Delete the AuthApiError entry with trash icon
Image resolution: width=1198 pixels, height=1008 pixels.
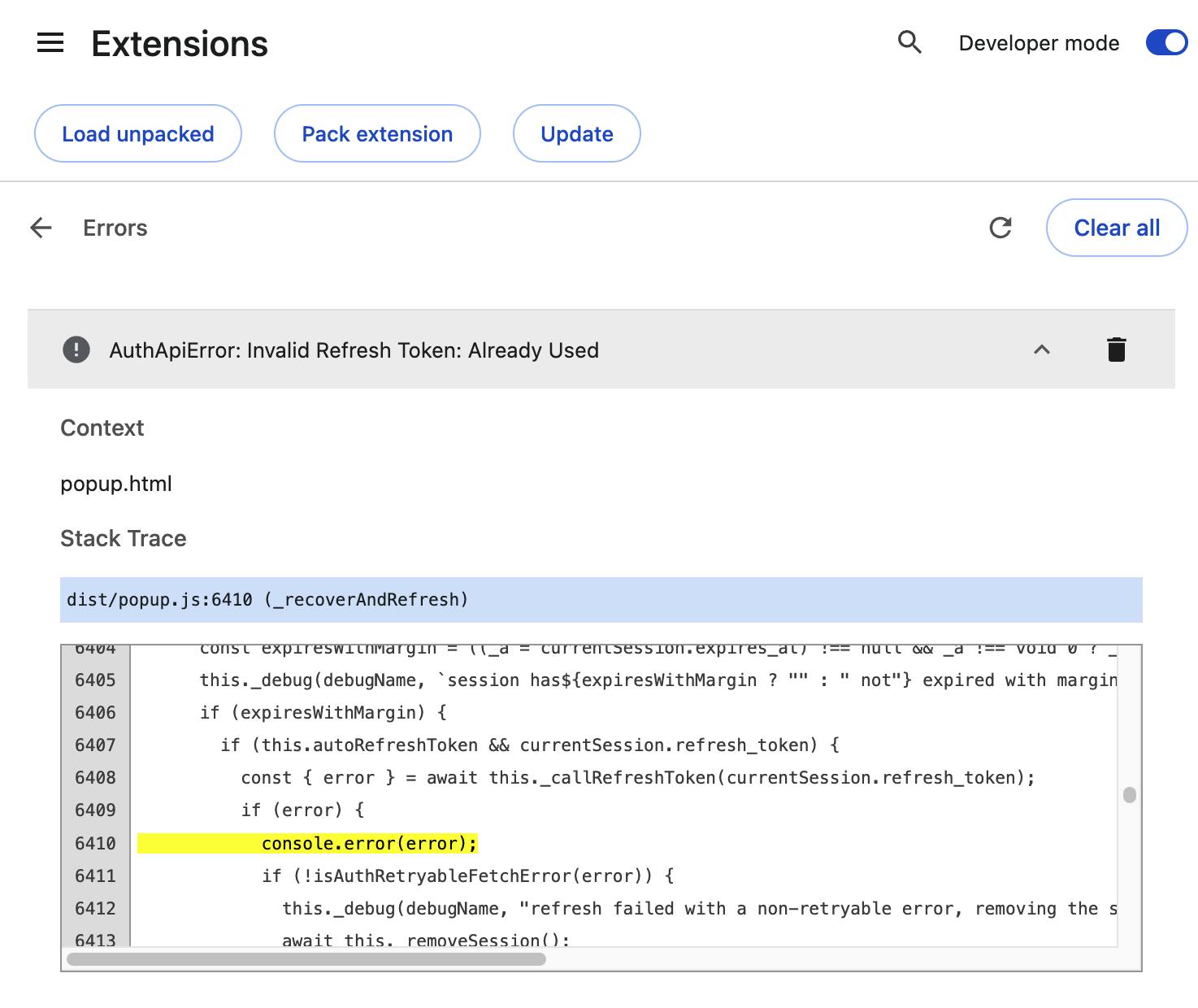tap(1117, 350)
